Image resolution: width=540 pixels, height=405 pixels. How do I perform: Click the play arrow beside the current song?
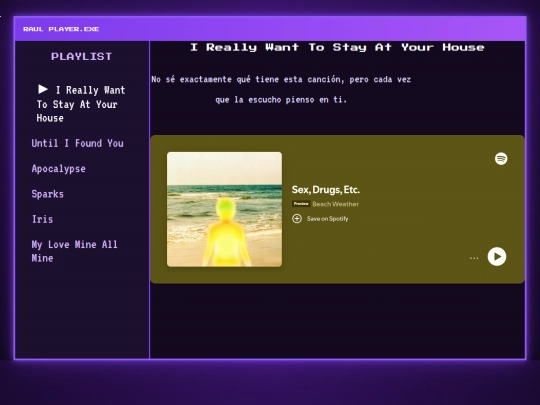pos(43,89)
